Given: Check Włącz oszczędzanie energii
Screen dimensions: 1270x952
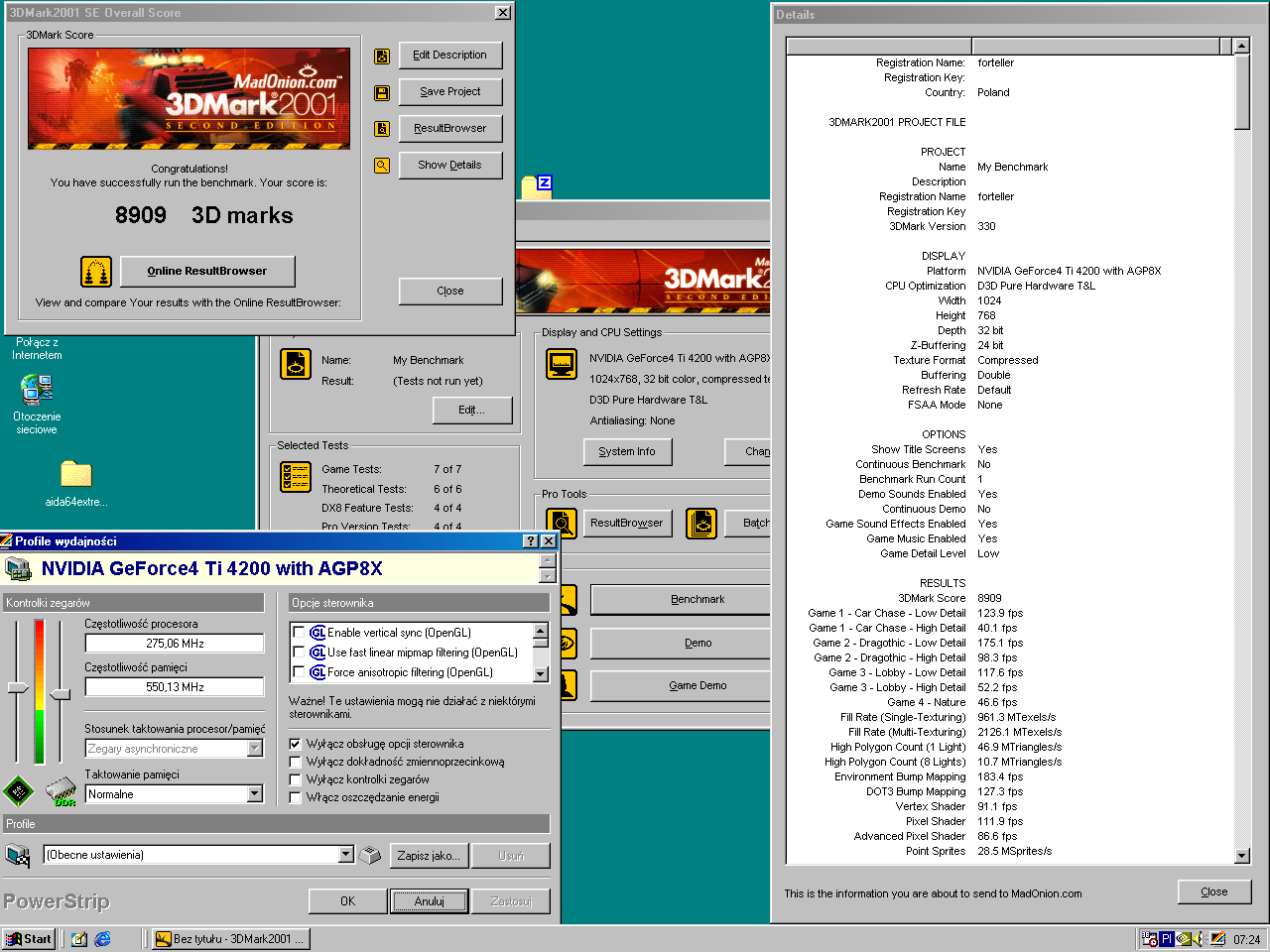Looking at the screenshot, I should pos(295,797).
